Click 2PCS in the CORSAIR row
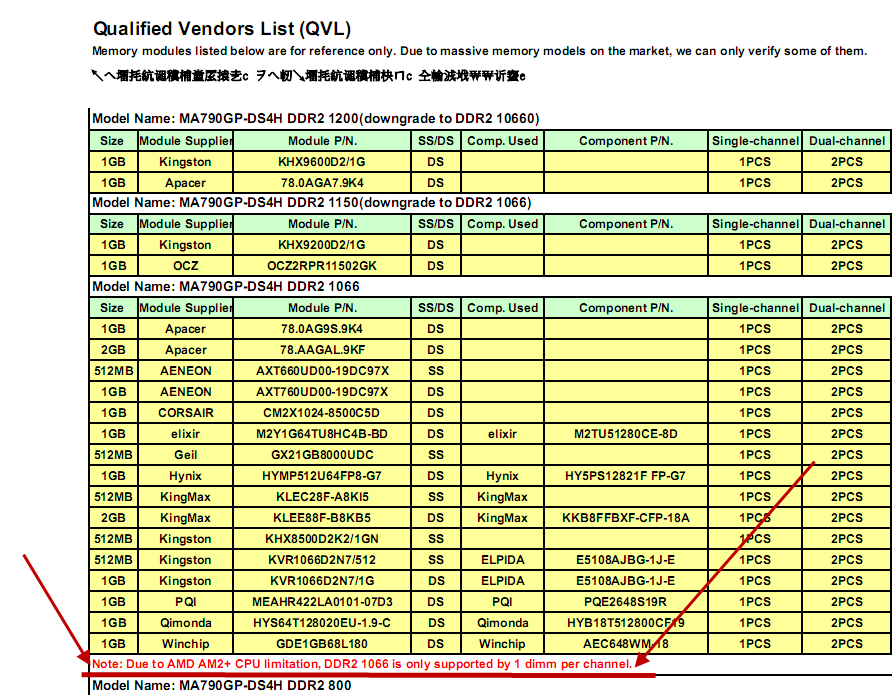Screen dimensions: 894x696 coord(846,413)
